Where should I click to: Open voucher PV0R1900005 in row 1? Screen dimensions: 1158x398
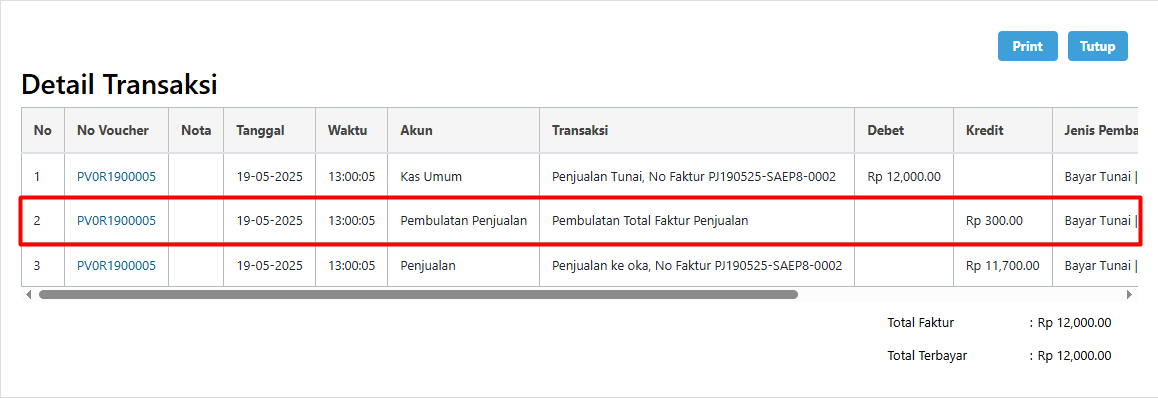click(x=116, y=176)
